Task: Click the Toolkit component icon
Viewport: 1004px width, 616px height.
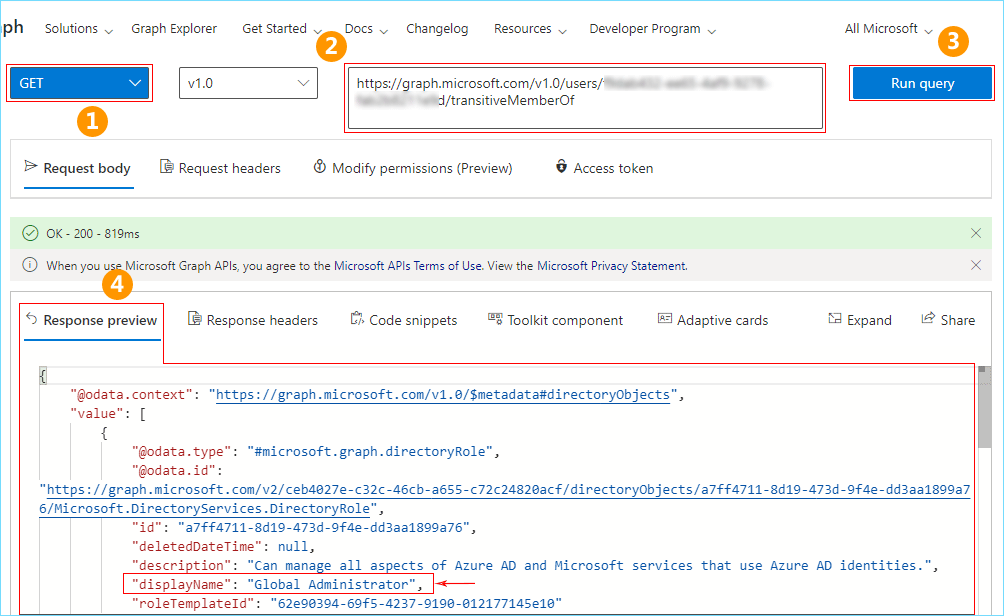Action: point(495,319)
